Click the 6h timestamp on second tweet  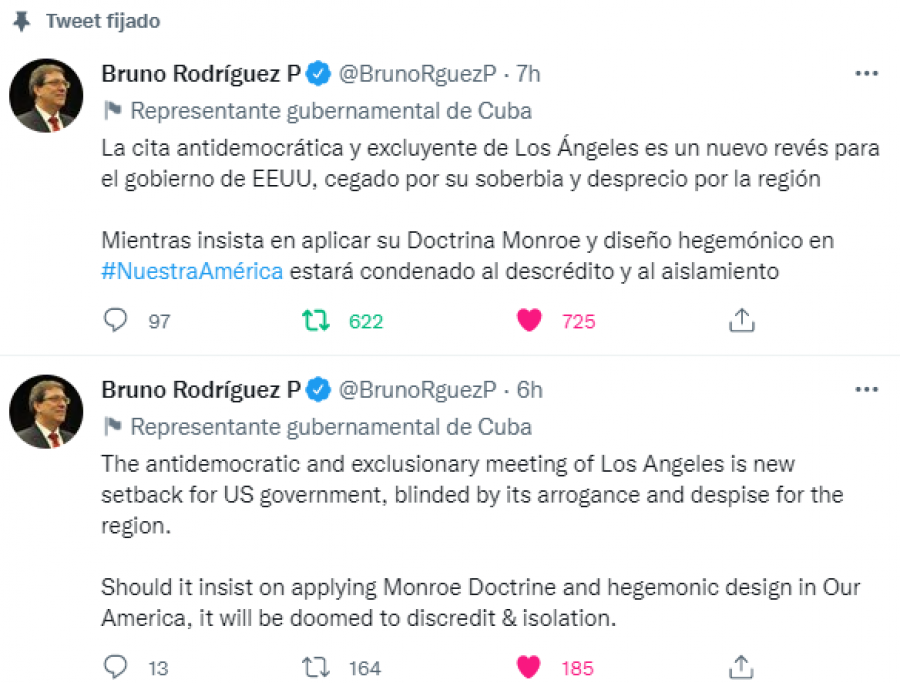(529, 389)
